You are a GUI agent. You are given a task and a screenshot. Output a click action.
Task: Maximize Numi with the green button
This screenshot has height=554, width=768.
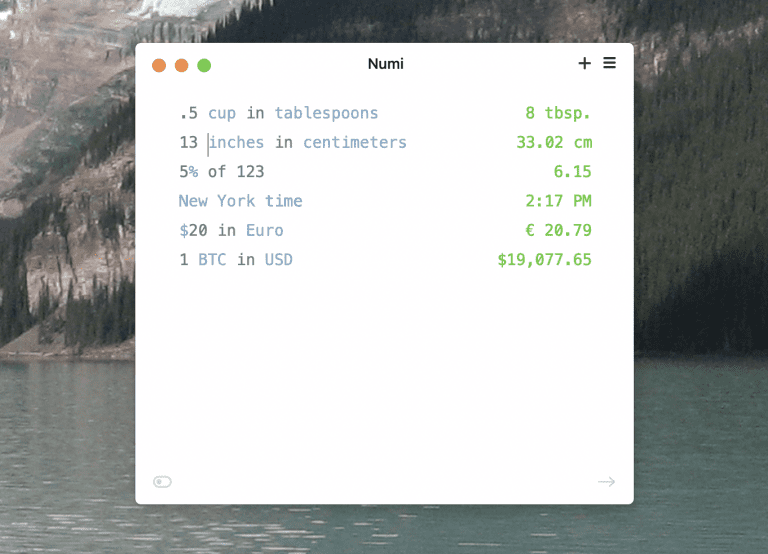(x=204, y=66)
